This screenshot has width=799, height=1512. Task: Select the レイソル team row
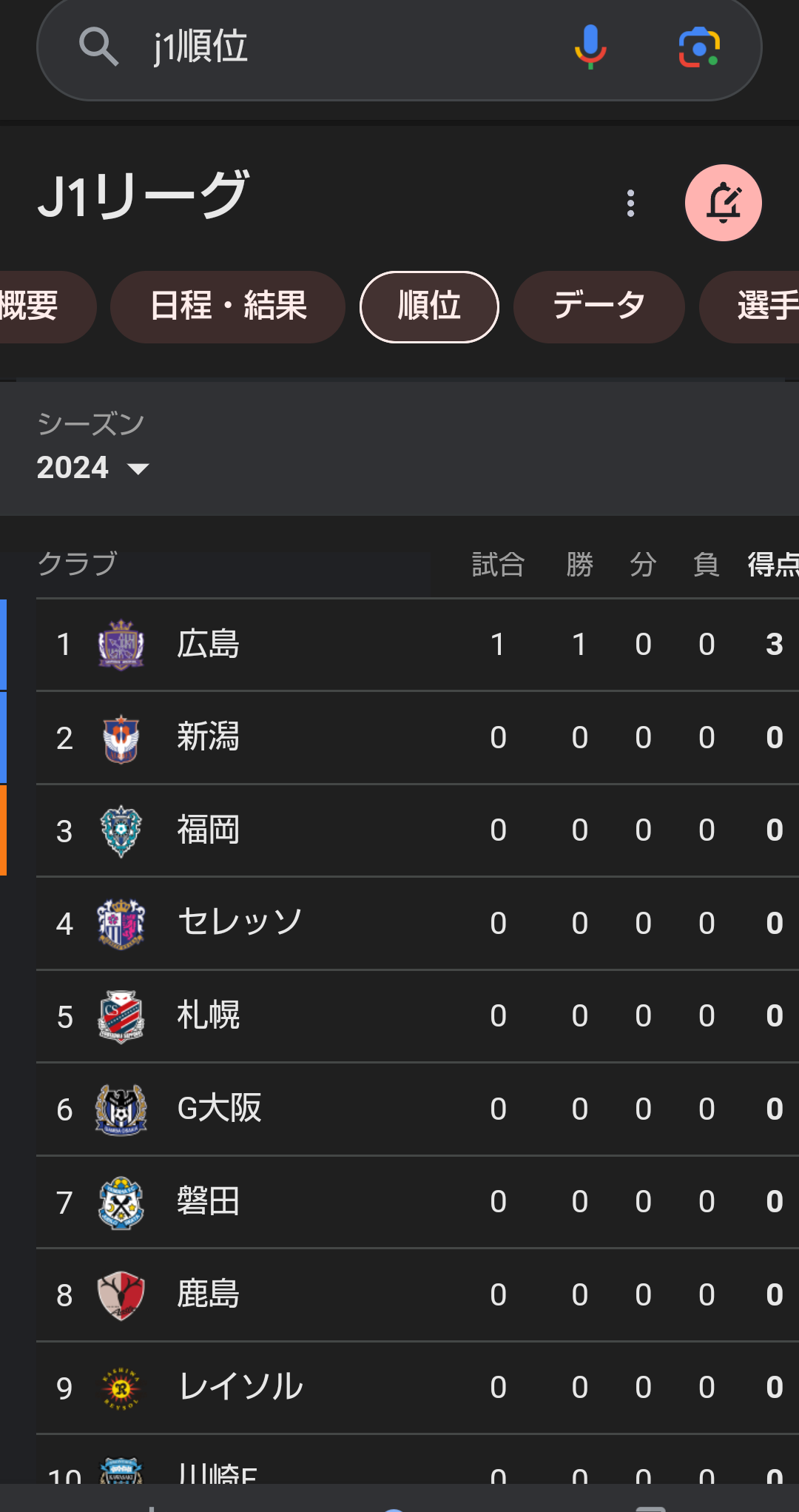[417, 1388]
